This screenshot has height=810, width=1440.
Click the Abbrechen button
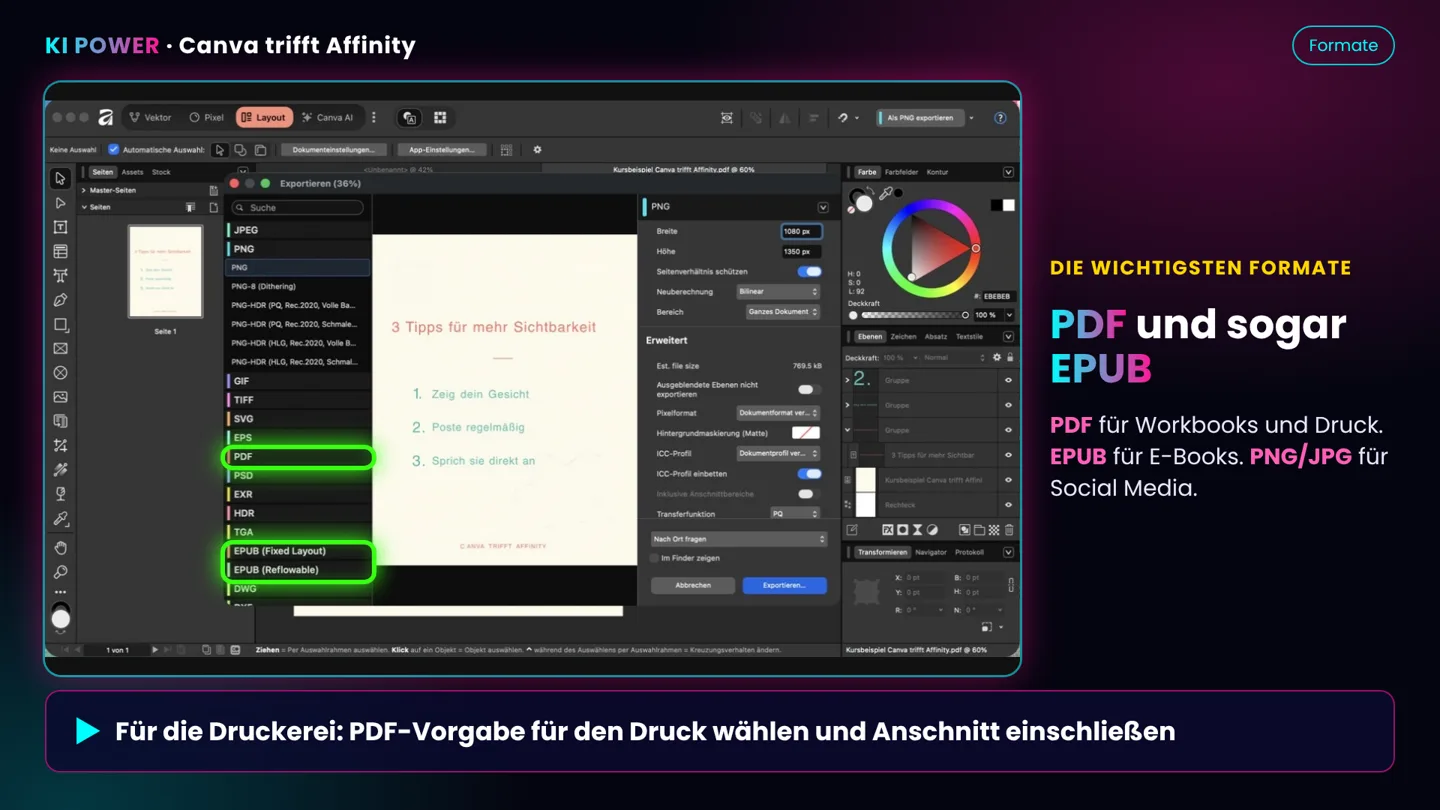pyautogui.click(x=693, y=585)
